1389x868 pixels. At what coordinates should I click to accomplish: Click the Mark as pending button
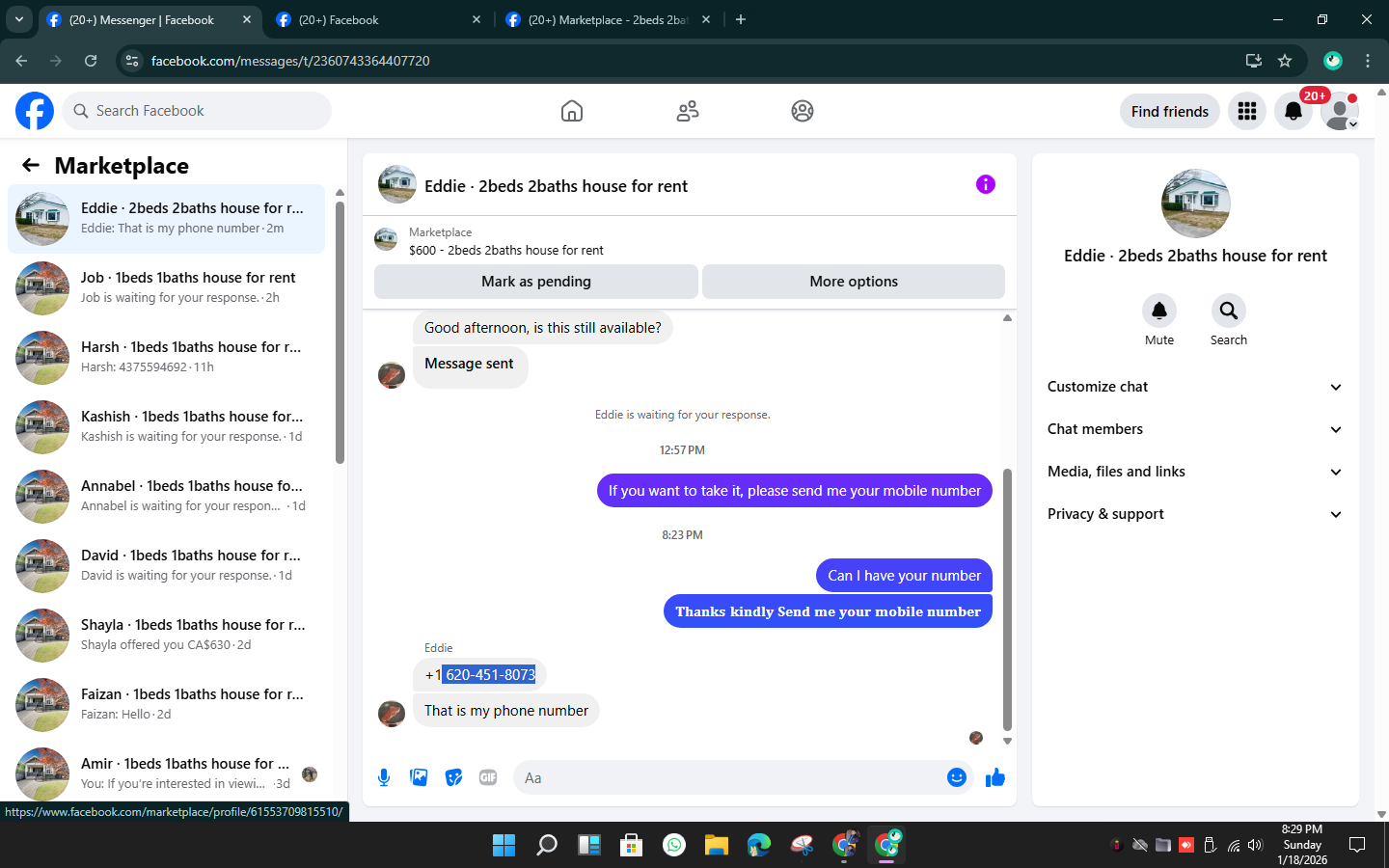(536, 282)
